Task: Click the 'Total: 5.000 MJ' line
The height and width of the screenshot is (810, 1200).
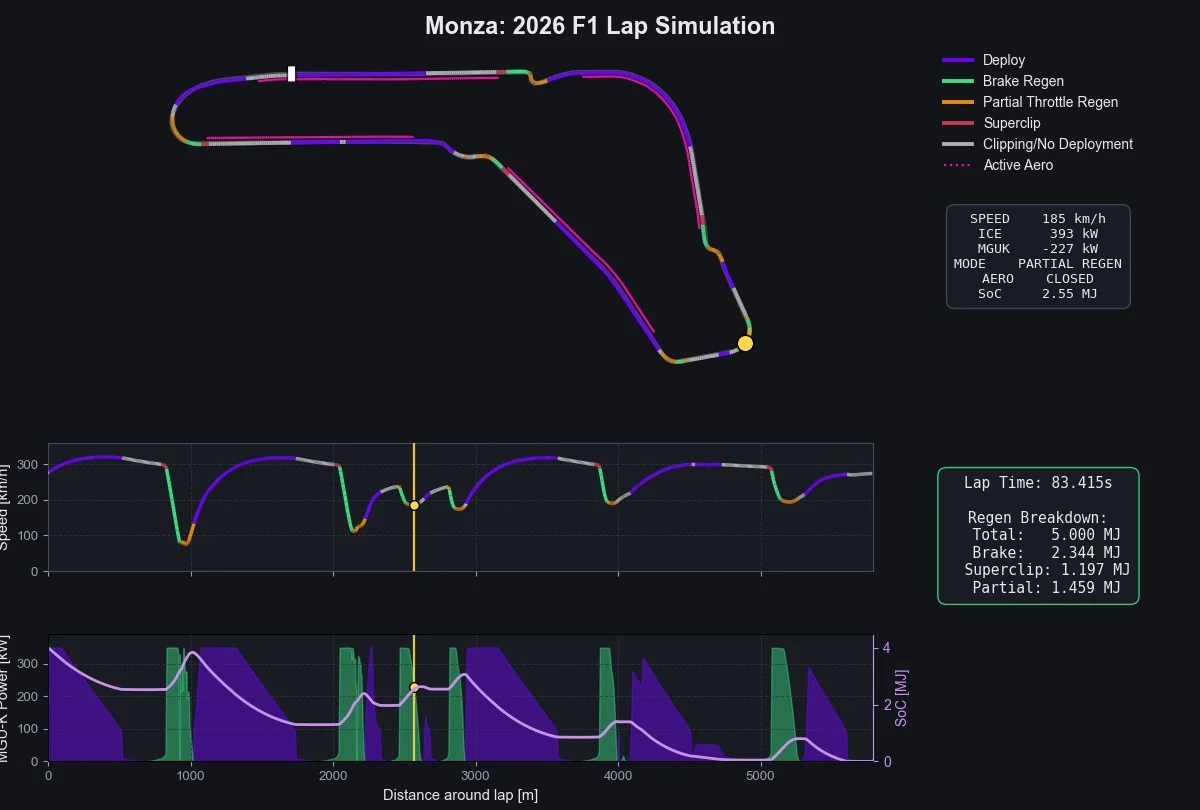Action: tap(1046, 535)
